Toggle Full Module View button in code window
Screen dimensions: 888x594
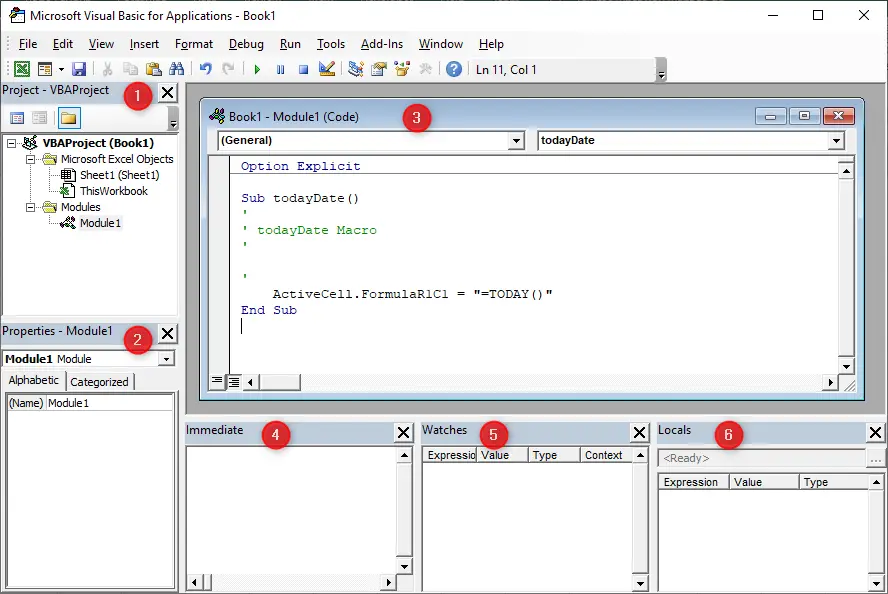point(234,382)
